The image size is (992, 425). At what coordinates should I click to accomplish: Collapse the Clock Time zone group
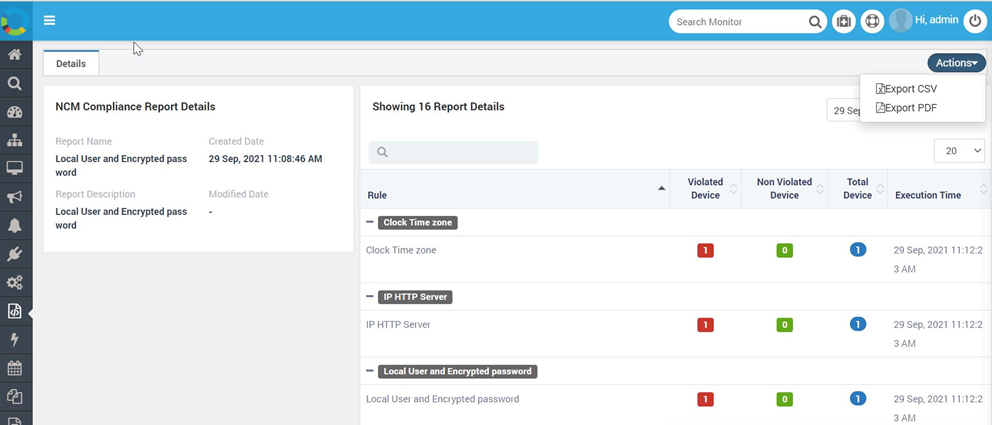coord(369,223)
